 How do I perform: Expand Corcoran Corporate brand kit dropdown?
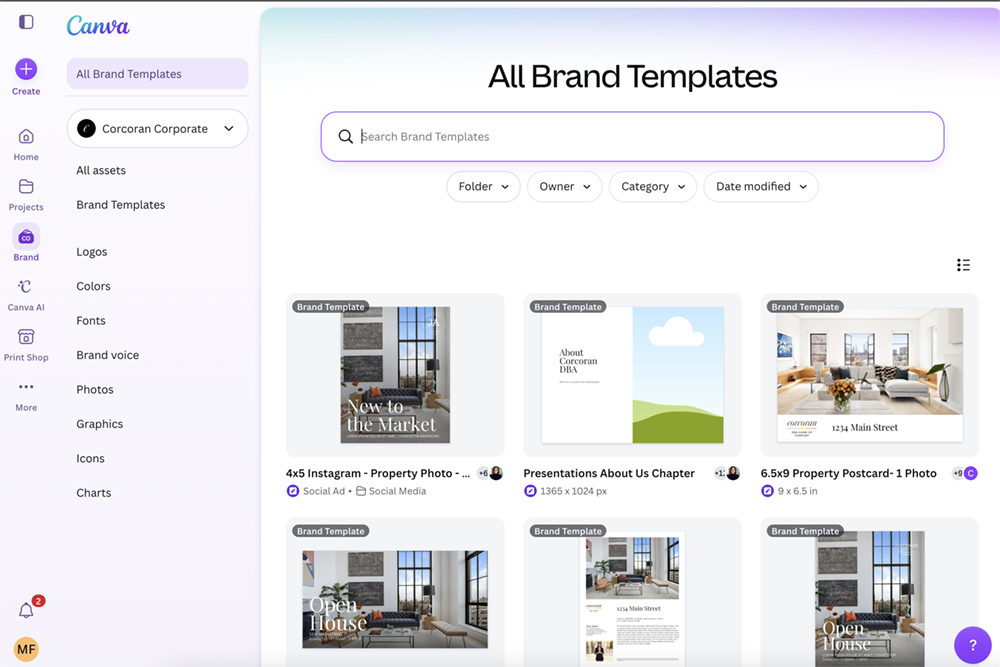(158, 128)
